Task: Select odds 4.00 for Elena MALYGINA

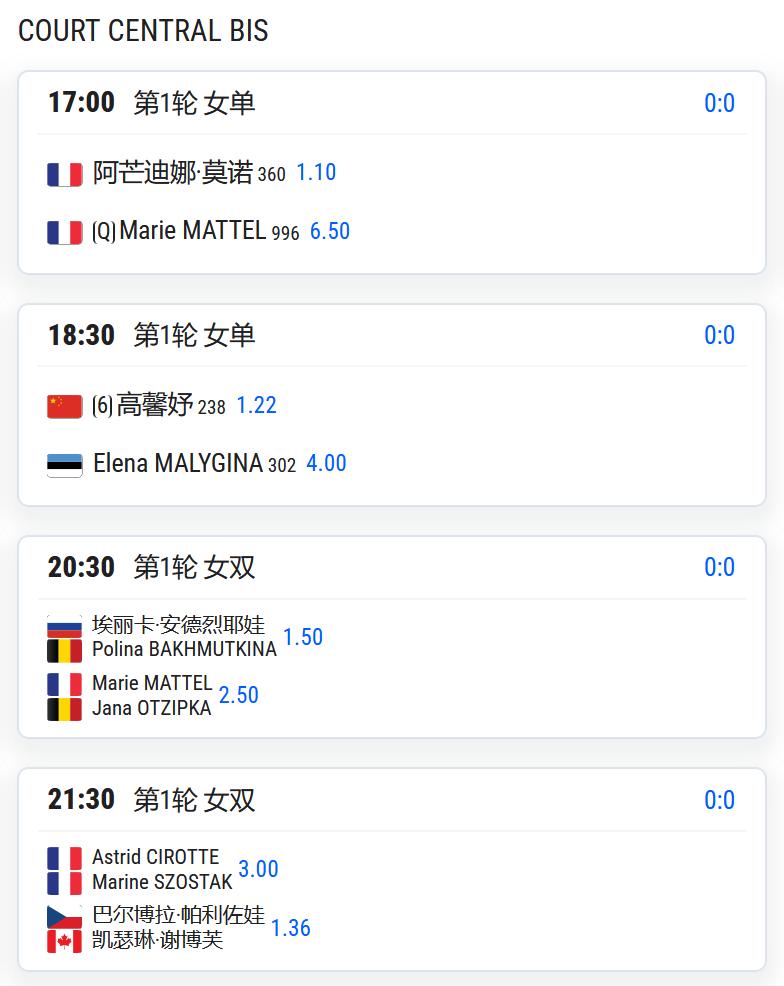Action: 326,463
